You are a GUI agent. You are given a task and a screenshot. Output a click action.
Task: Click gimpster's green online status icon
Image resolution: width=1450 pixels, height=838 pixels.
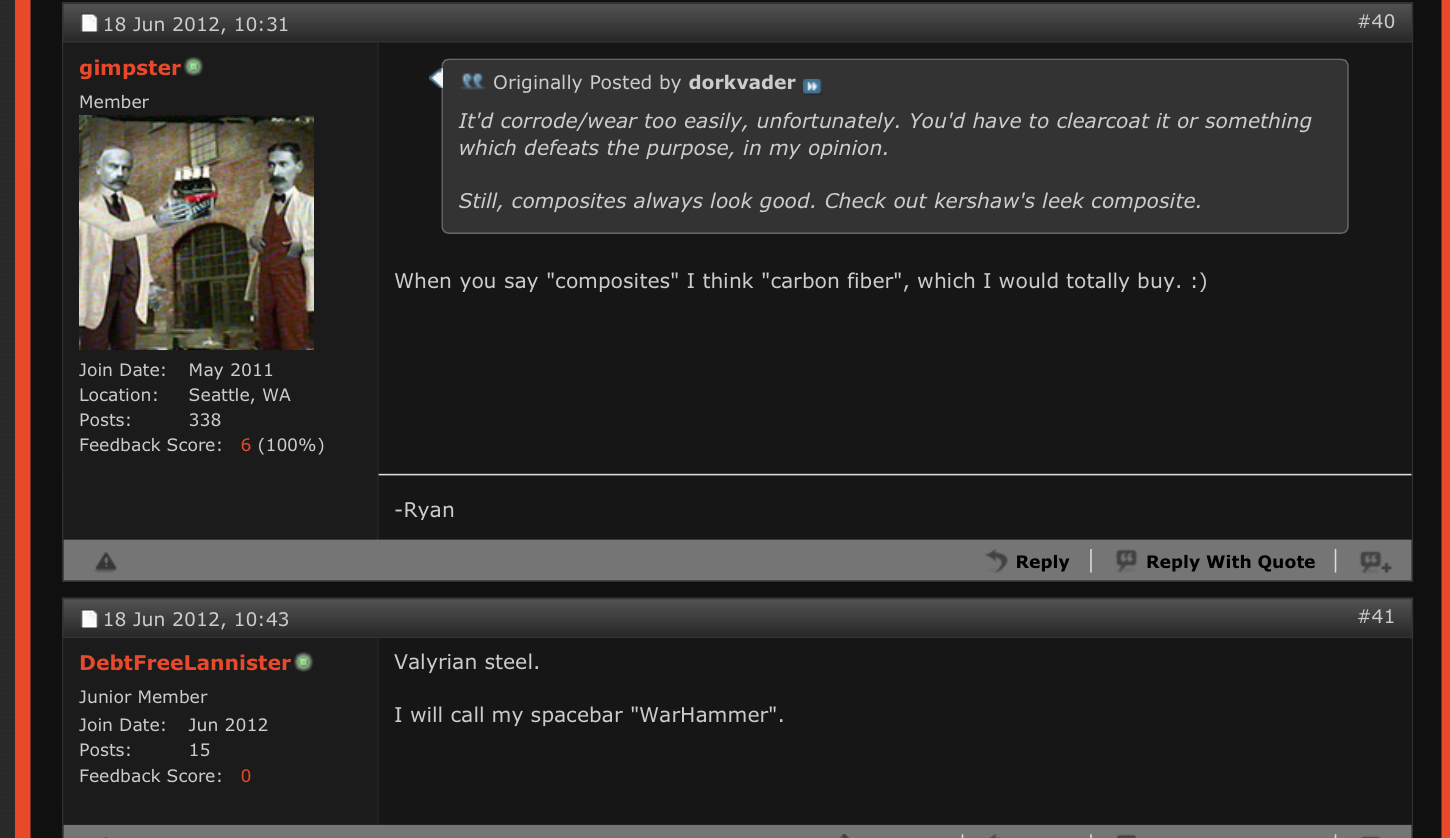pyautogui.click(x=194, y=67)
